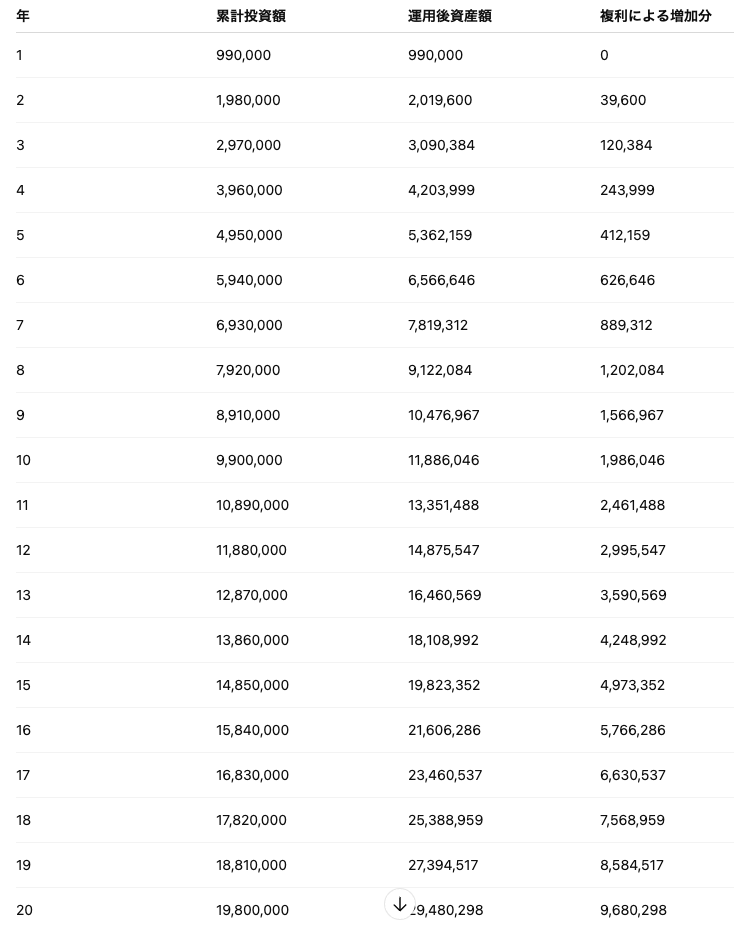Click the asset value 4,203,999
734x940 pixels.
441,190
